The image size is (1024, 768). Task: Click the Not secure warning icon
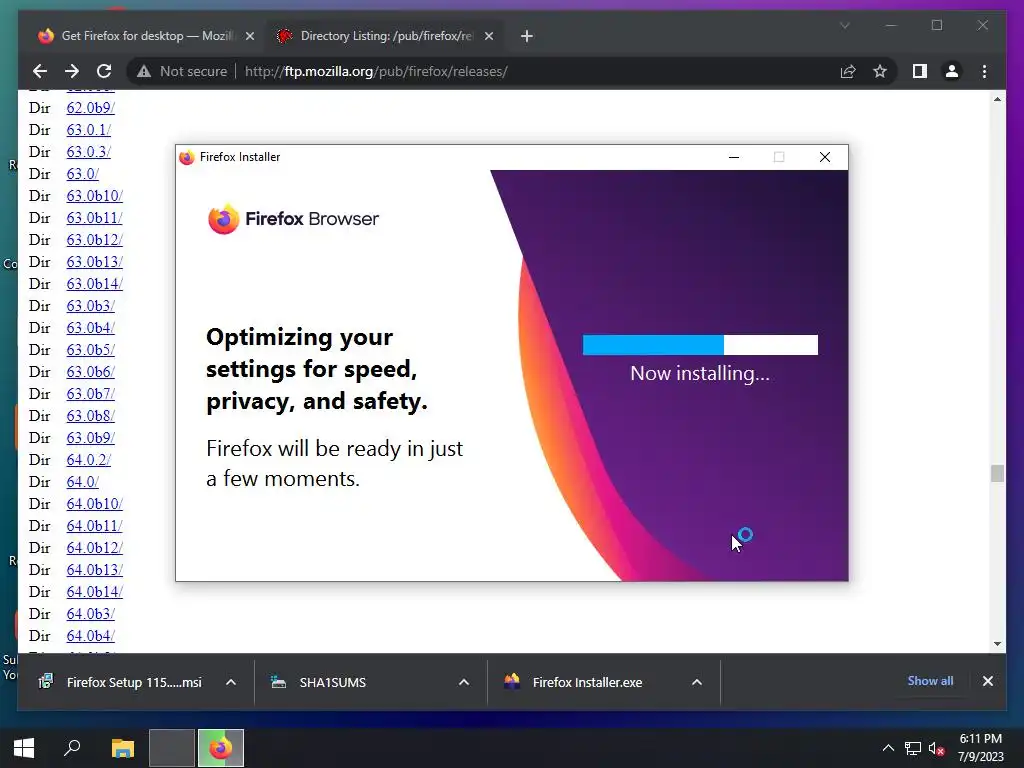pos(144,71)
